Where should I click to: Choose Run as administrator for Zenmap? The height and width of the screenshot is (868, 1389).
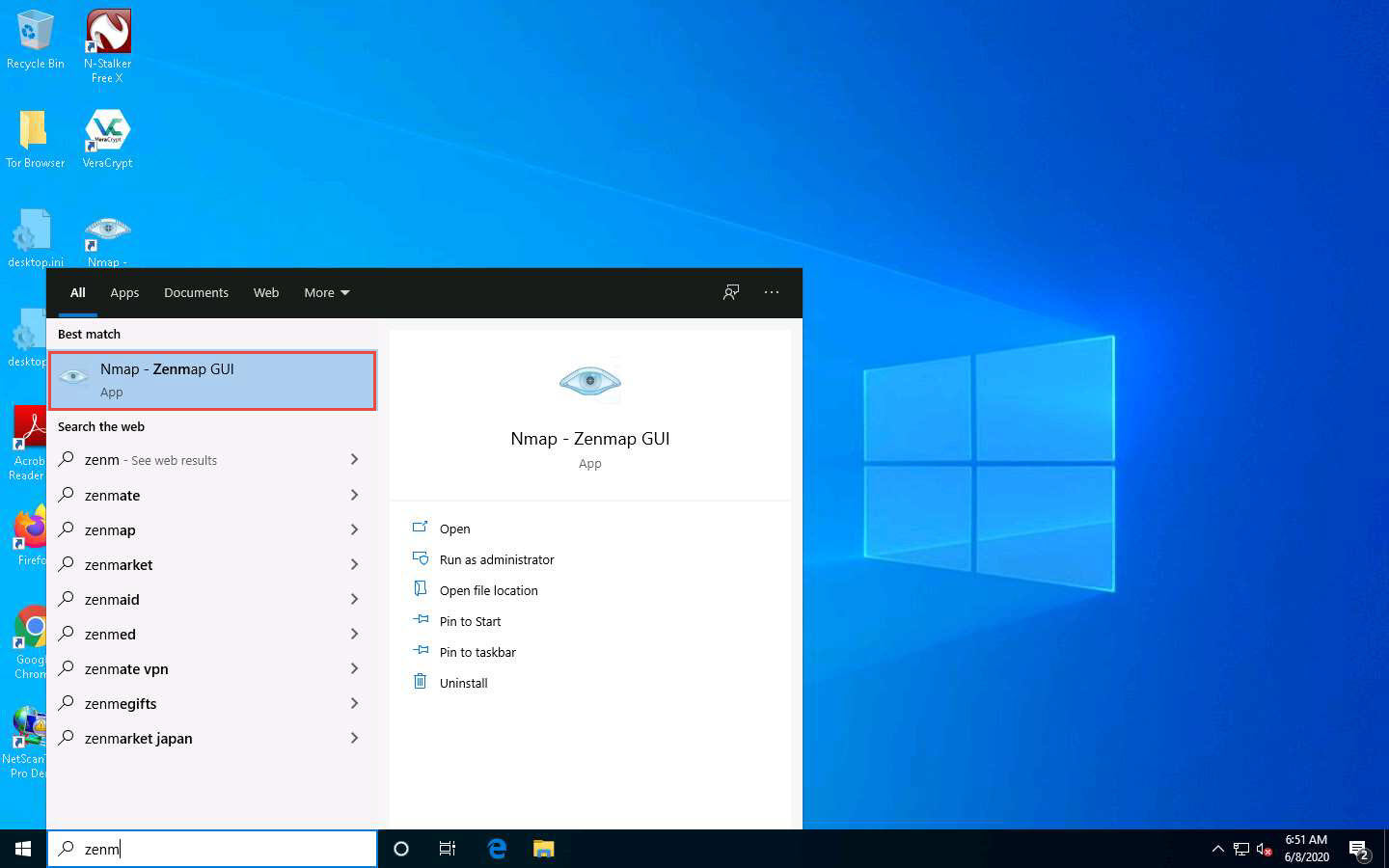tap(497, 559)
